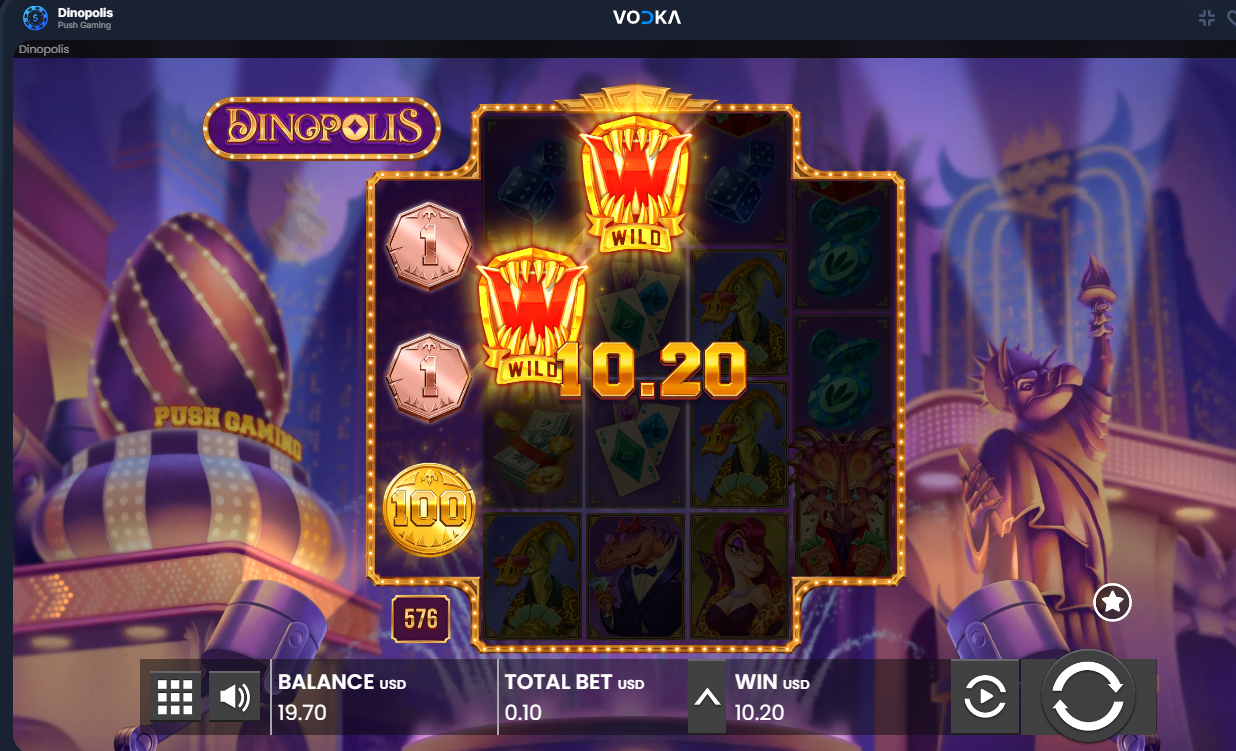Click the second bronze 1 coin
1236x751 pixels.
[428, 379]
